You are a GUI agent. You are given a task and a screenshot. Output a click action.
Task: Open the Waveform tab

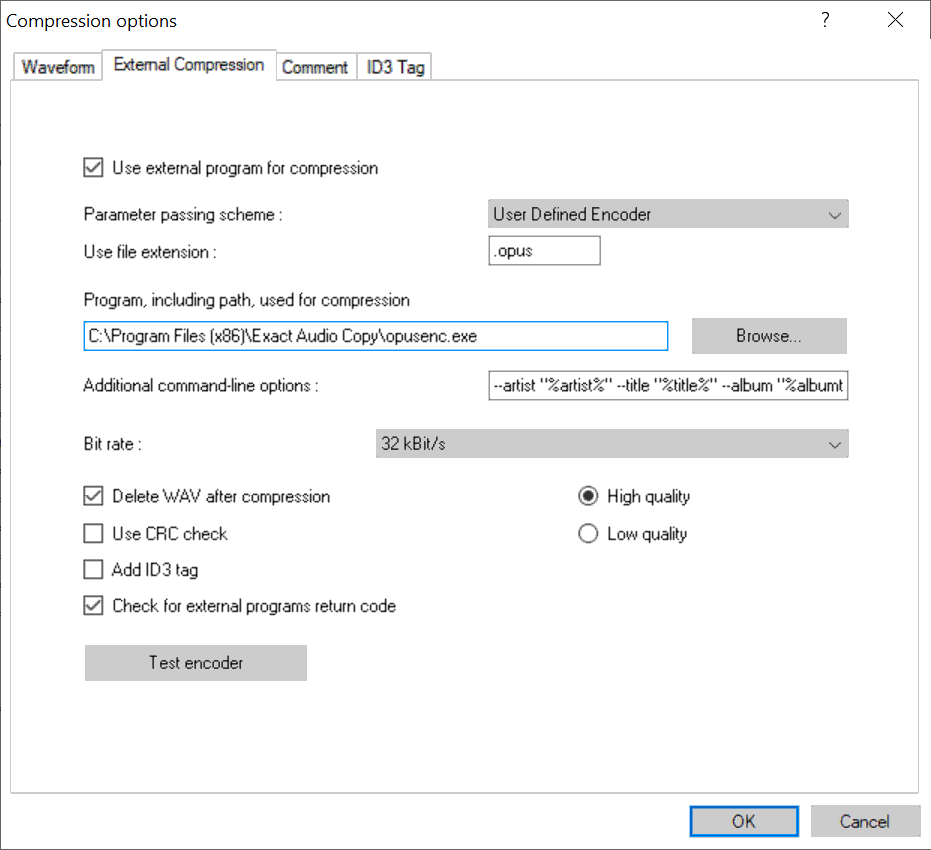[58, 67]
